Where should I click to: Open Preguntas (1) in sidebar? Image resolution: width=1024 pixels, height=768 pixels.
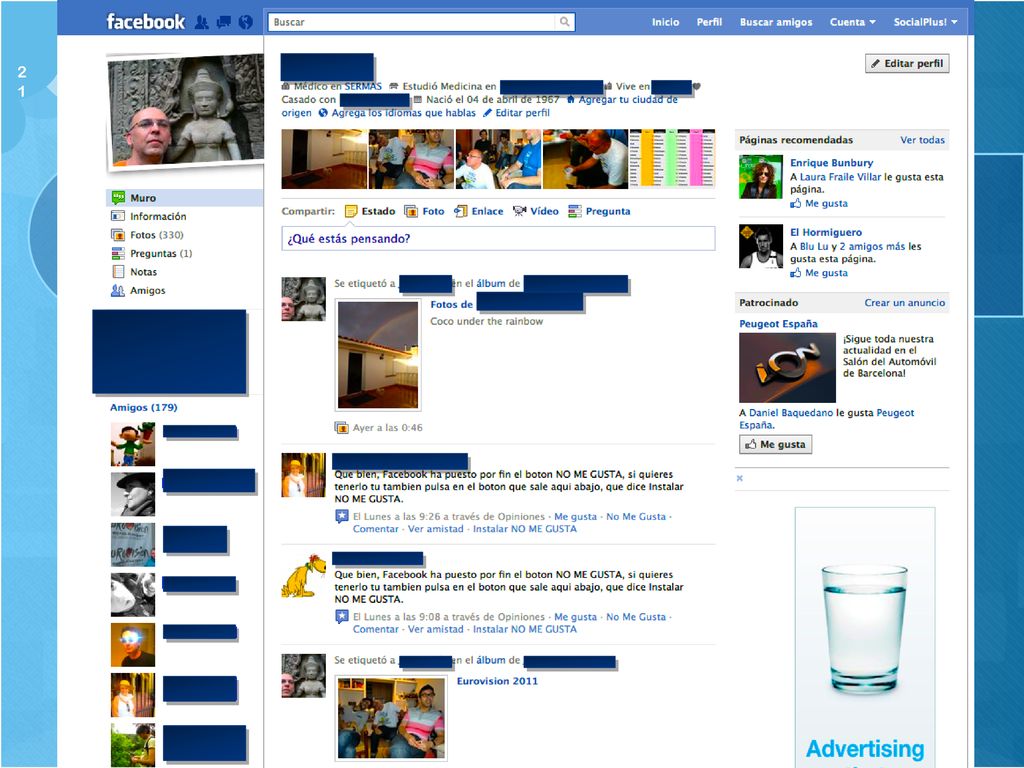(161, 253)
